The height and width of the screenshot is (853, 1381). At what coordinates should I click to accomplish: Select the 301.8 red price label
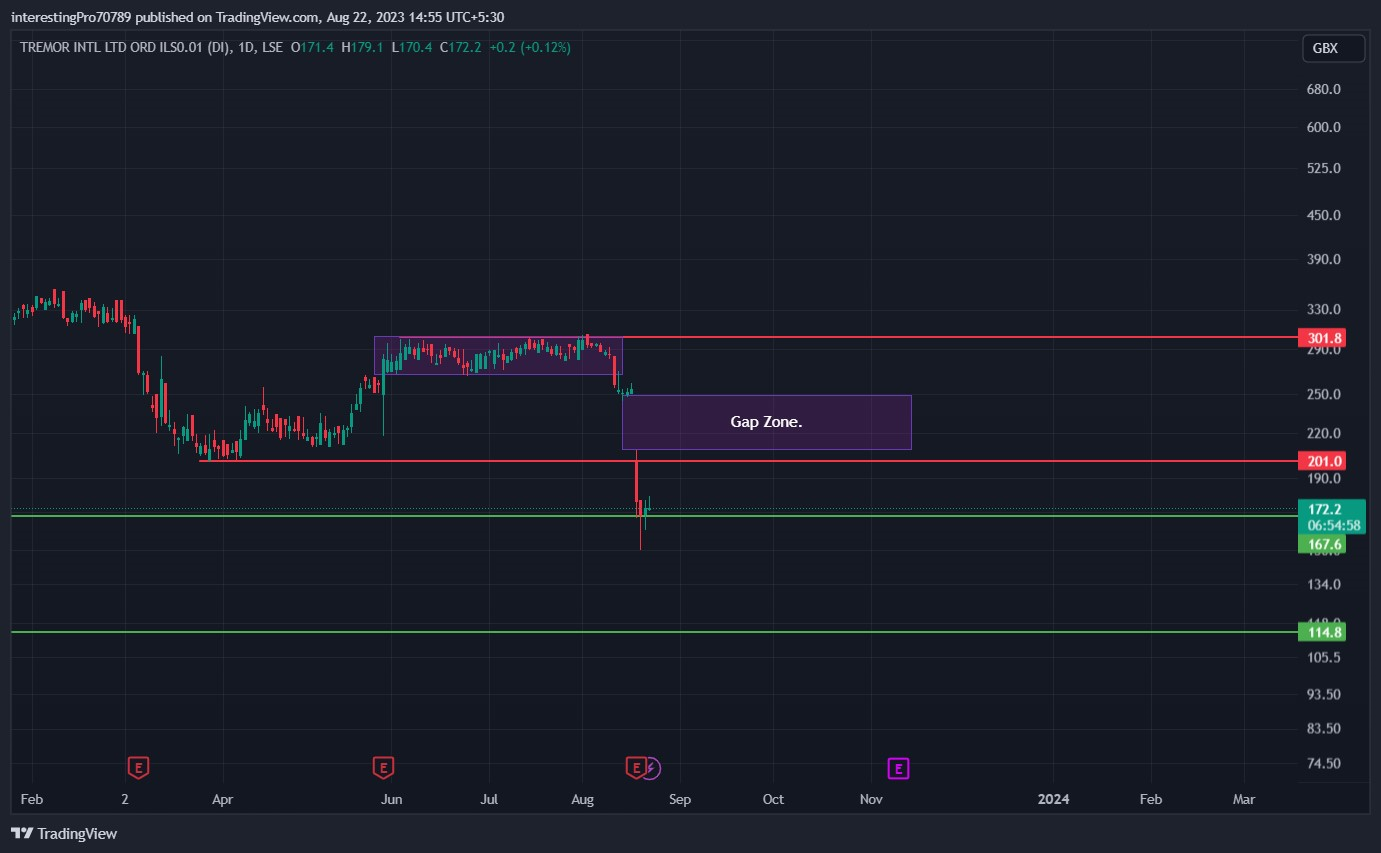[1321, 337]
